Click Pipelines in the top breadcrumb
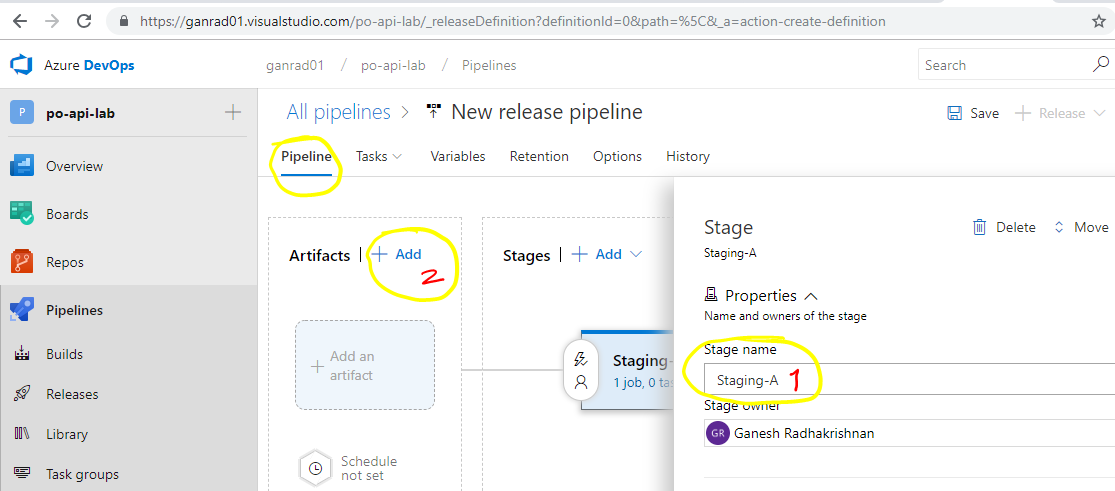Image resolution: width=1115 pixels, height=491 pixels. [489, 65]
